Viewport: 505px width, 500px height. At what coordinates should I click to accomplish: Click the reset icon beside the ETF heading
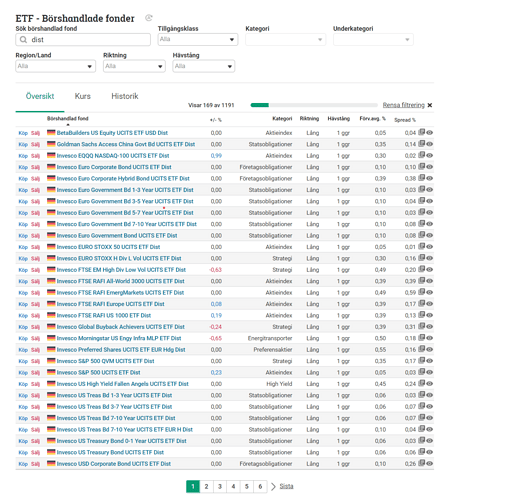pyautogui.click(x=149, y=18)
